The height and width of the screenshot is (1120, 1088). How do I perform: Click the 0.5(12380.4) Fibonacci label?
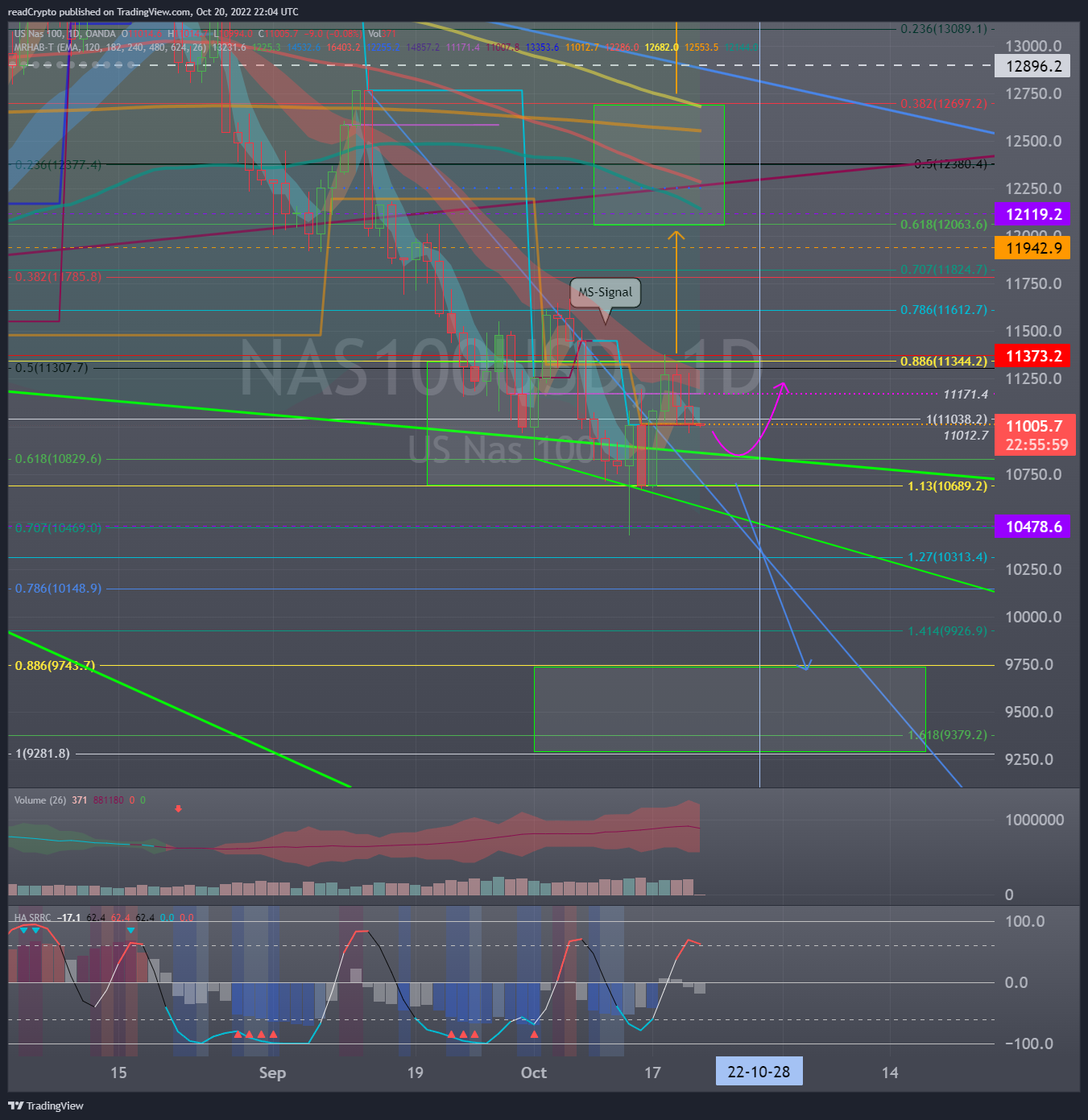tap(950, 163)
